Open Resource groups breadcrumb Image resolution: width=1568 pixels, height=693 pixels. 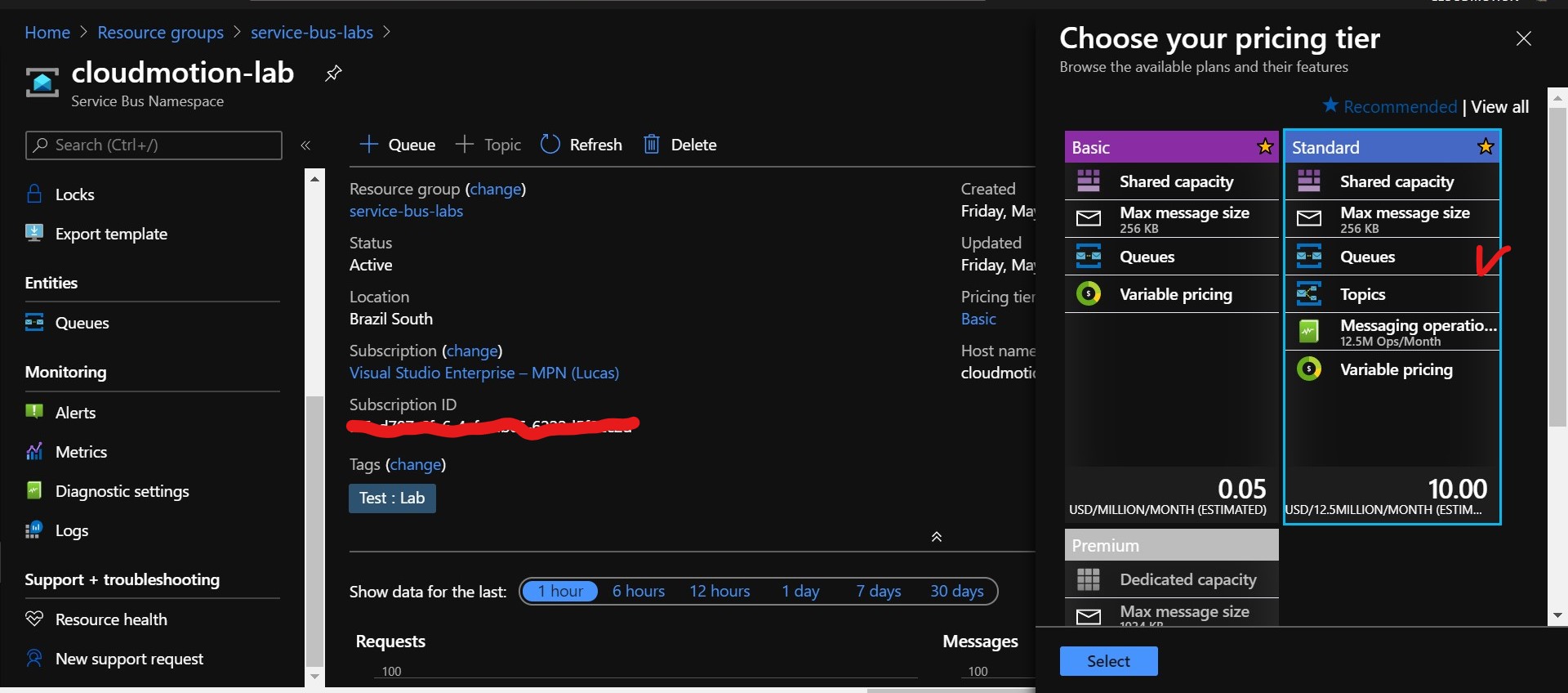coord(160,33)
